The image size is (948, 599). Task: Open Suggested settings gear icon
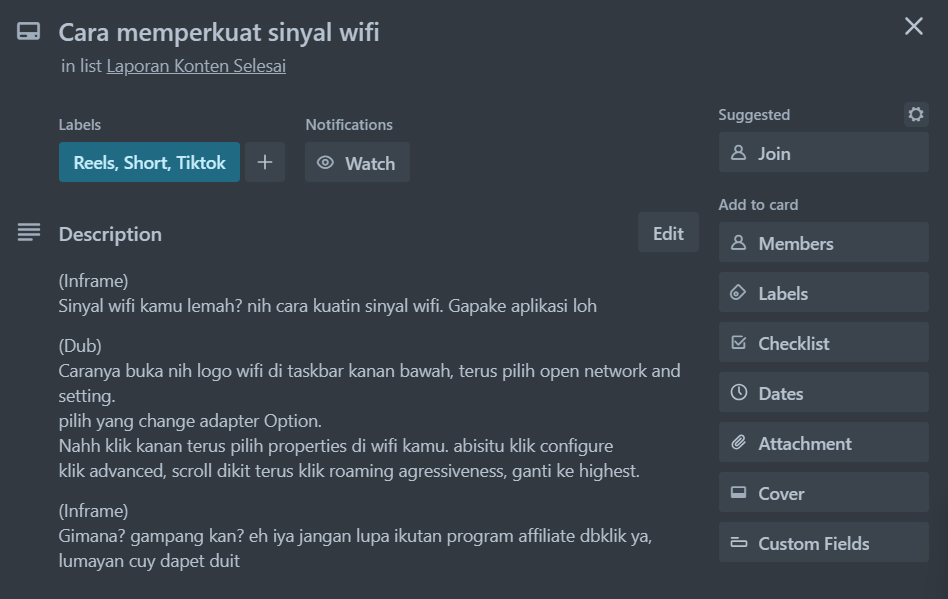tap(916, 115)
